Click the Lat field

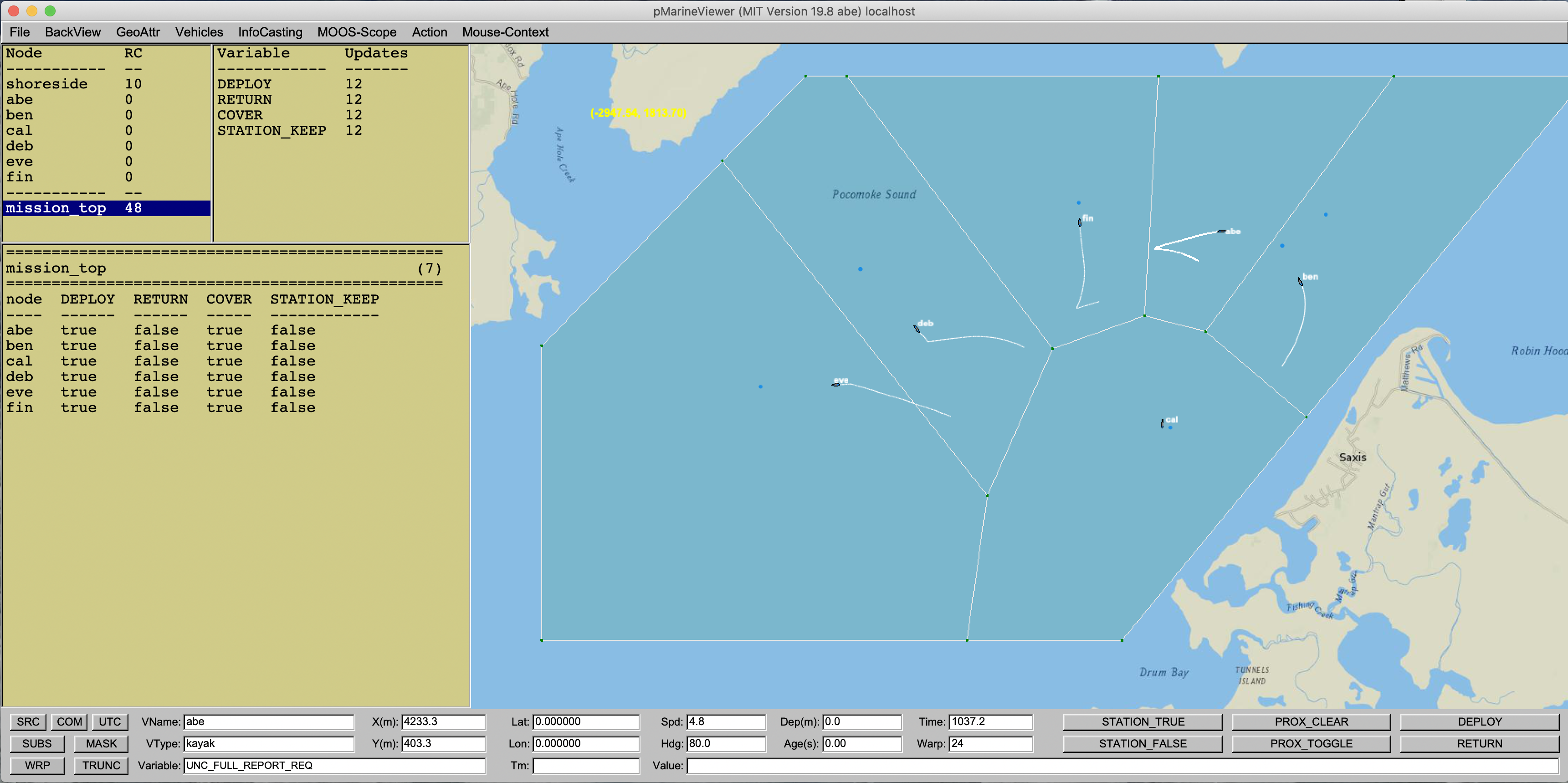[x=585, y=721]
